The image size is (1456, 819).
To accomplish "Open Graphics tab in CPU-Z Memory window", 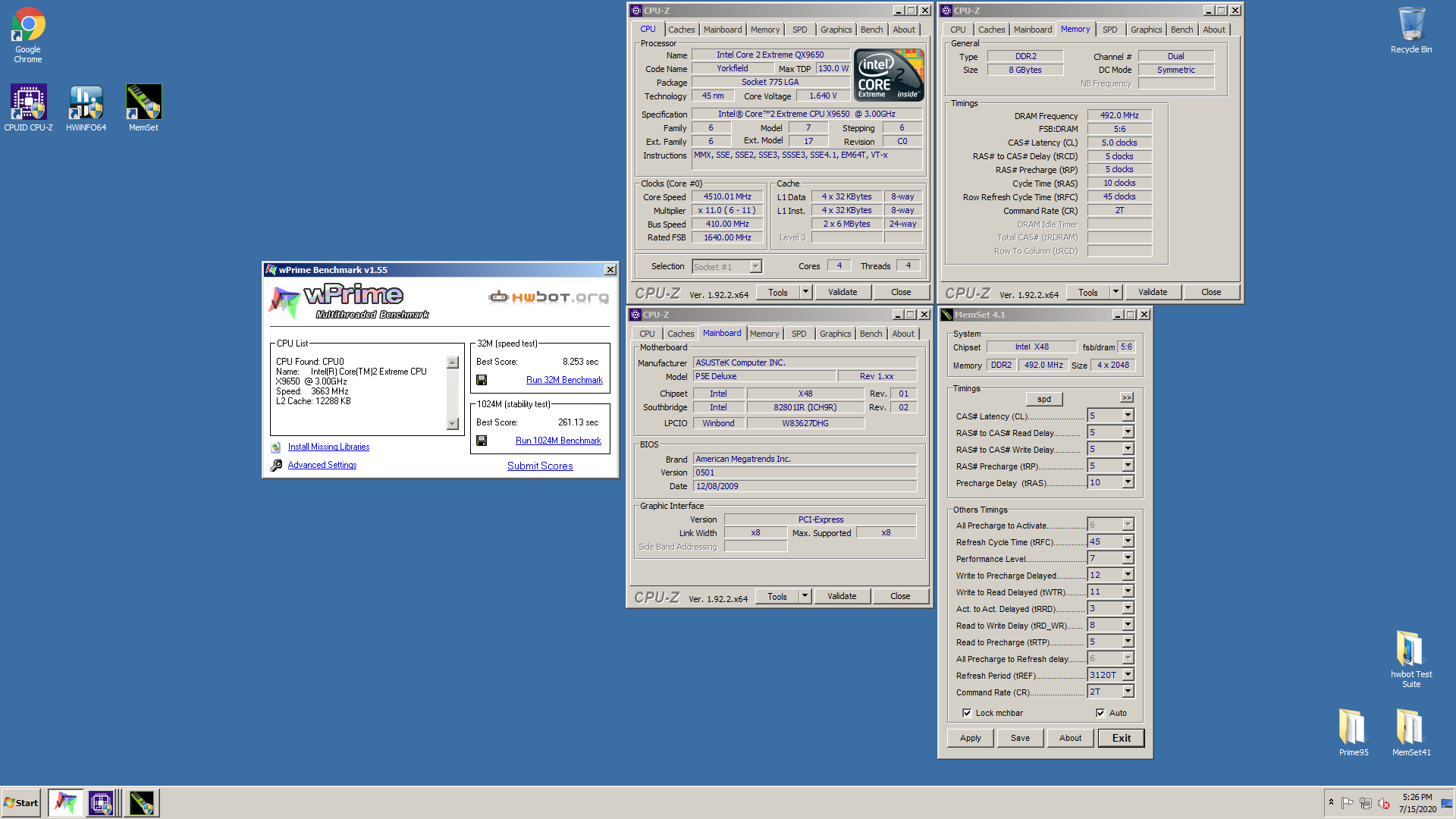I will pyautogui.click(x=1146, y=30).
